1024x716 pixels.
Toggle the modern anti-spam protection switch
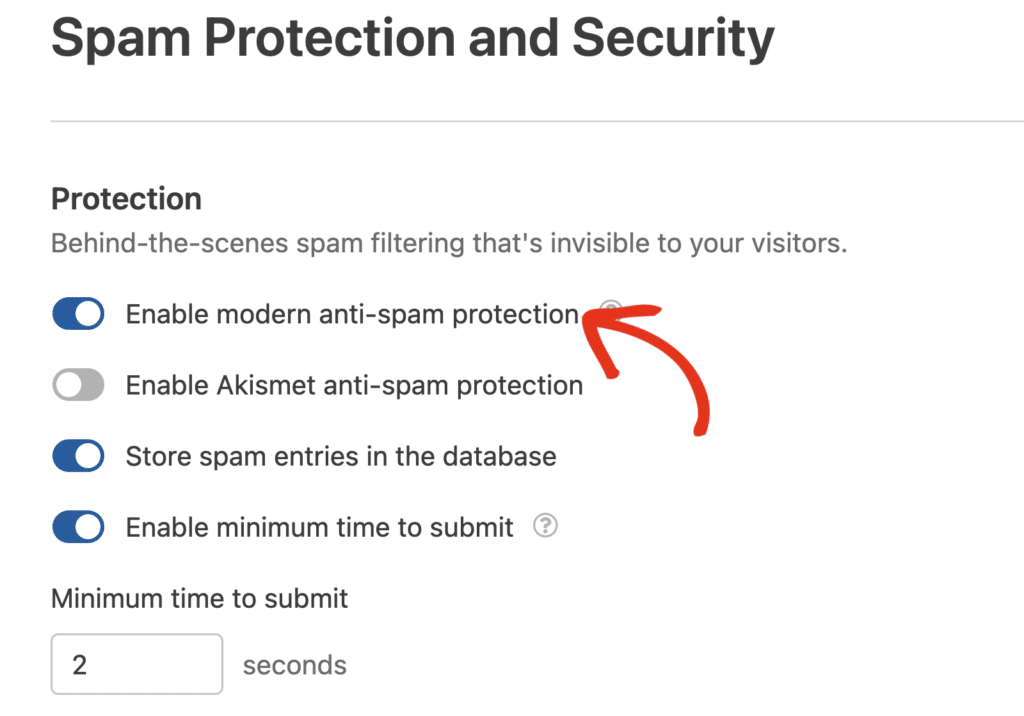[78, 315]
